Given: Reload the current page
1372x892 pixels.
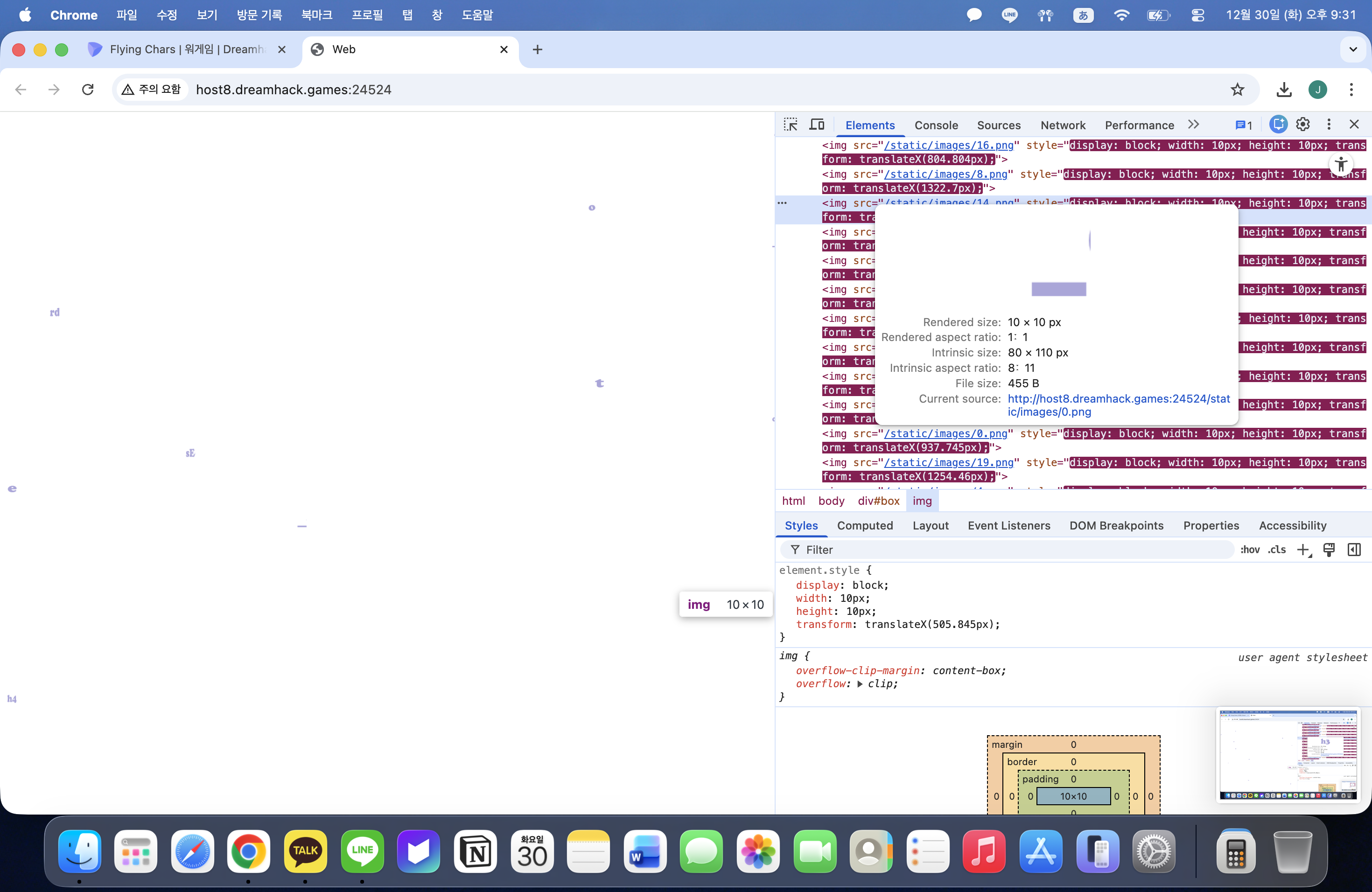Looking at the screenshot, I should click(x=88, y=89).
